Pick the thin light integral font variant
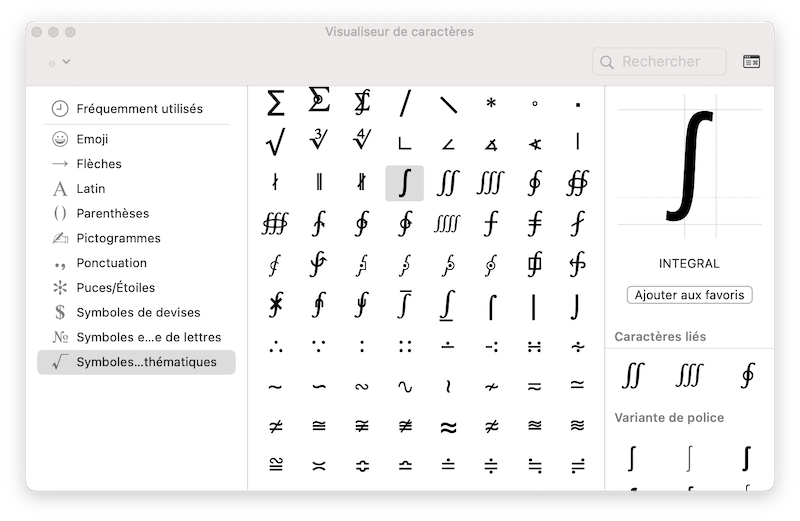 (689, 458)
